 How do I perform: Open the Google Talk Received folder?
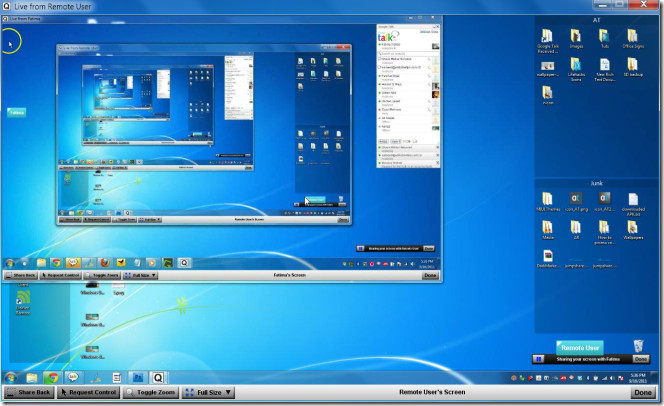(x=548, y=41)
